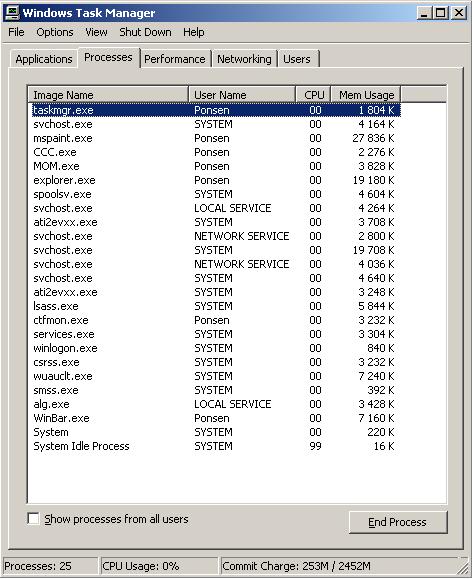This screenshot has height=579, width=472.
Task: Close the Windows Task Manager window
Action: pyautogui.click(x=459, y=13)
